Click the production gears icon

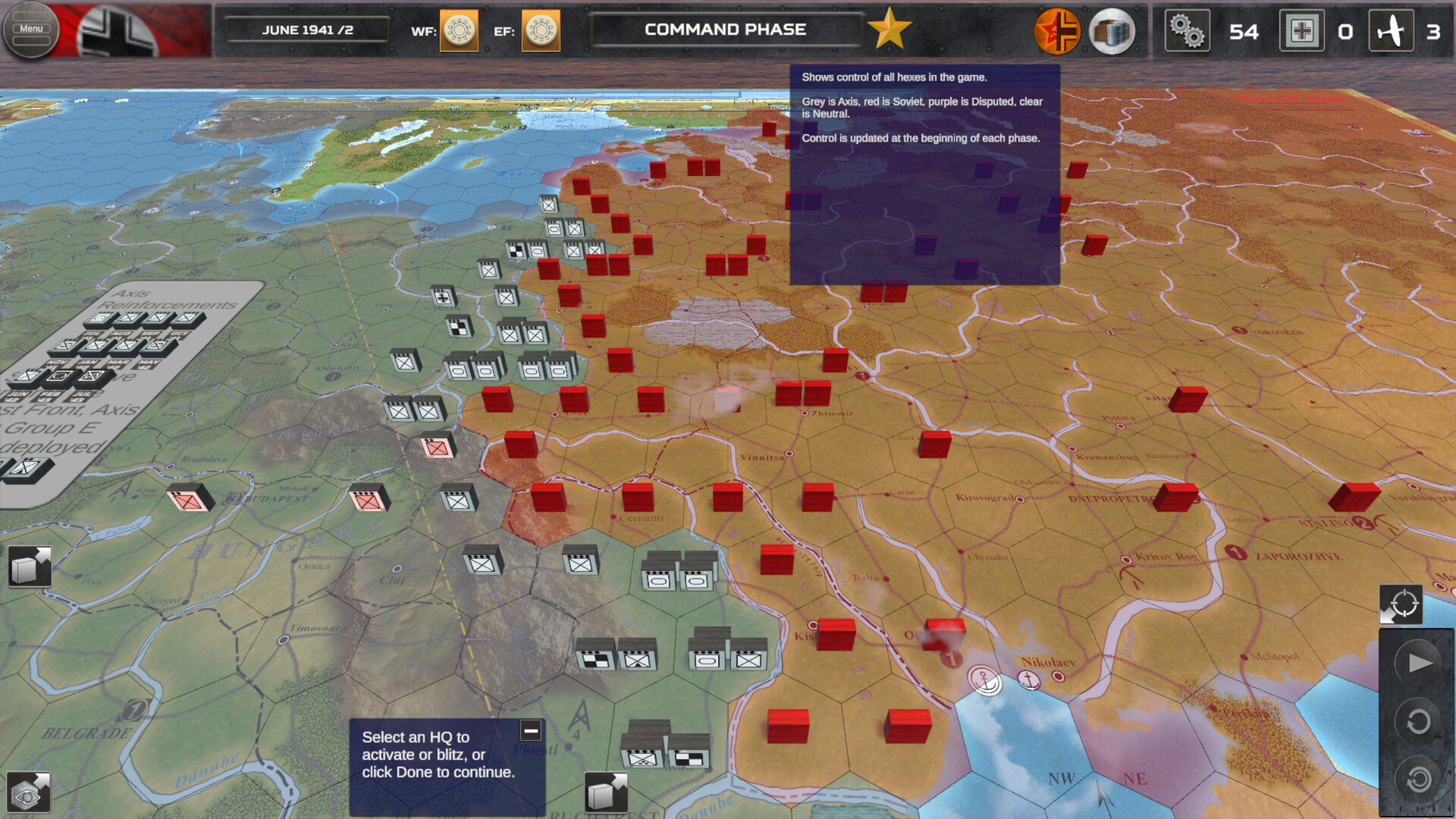(1187, 31)
